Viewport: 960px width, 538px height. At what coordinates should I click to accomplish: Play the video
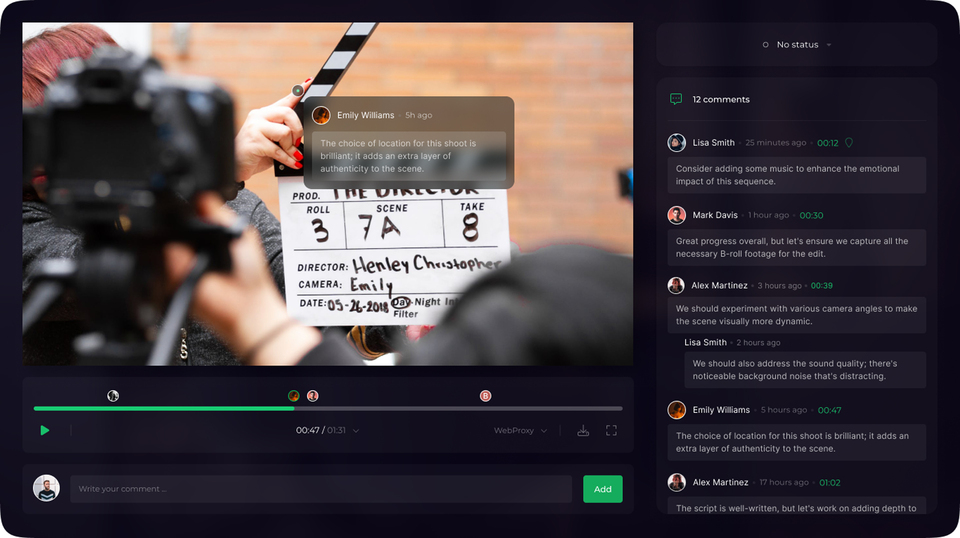(x=44, y=430)
